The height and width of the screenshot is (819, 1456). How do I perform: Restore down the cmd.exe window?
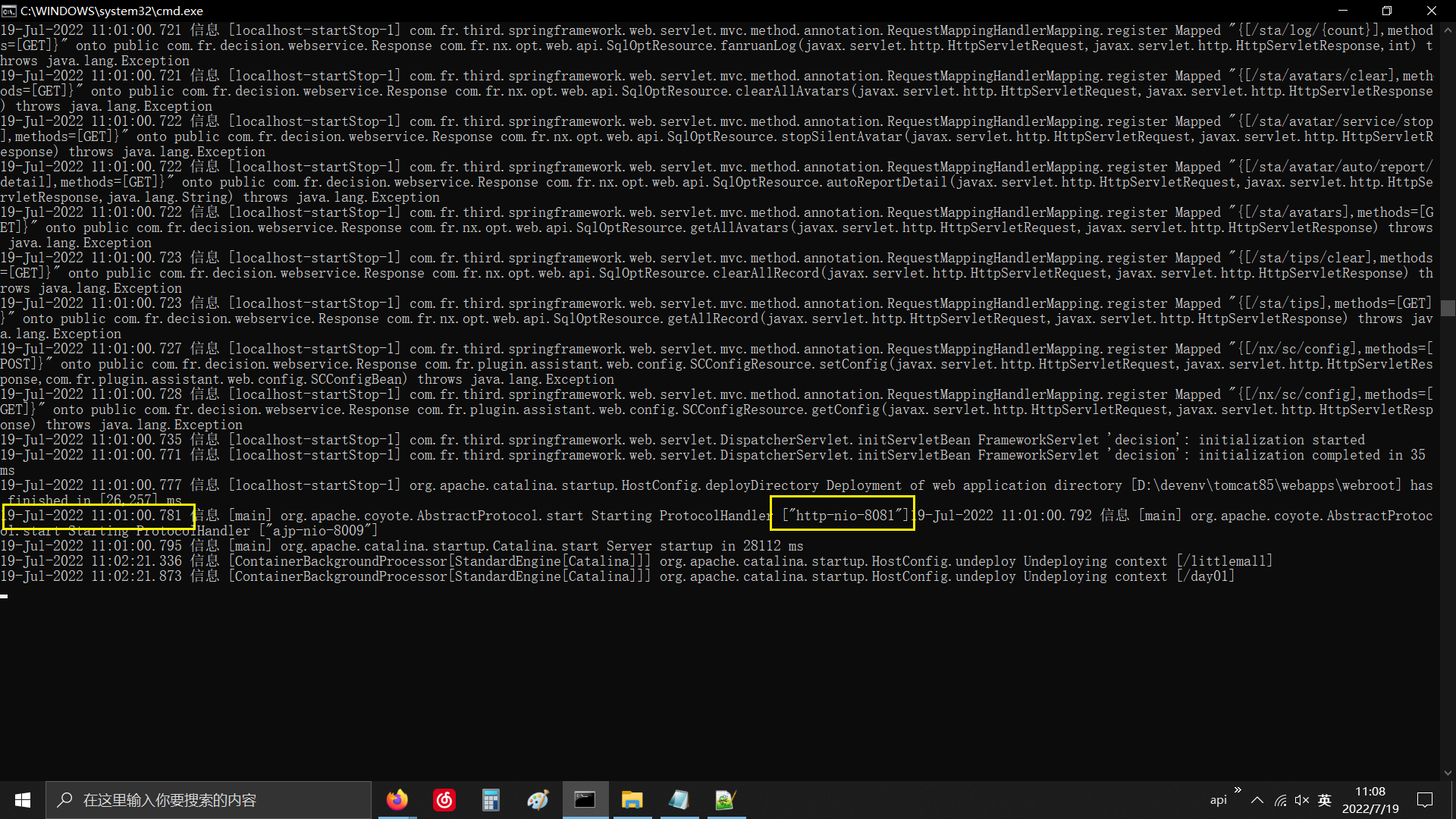(1387, 11)
